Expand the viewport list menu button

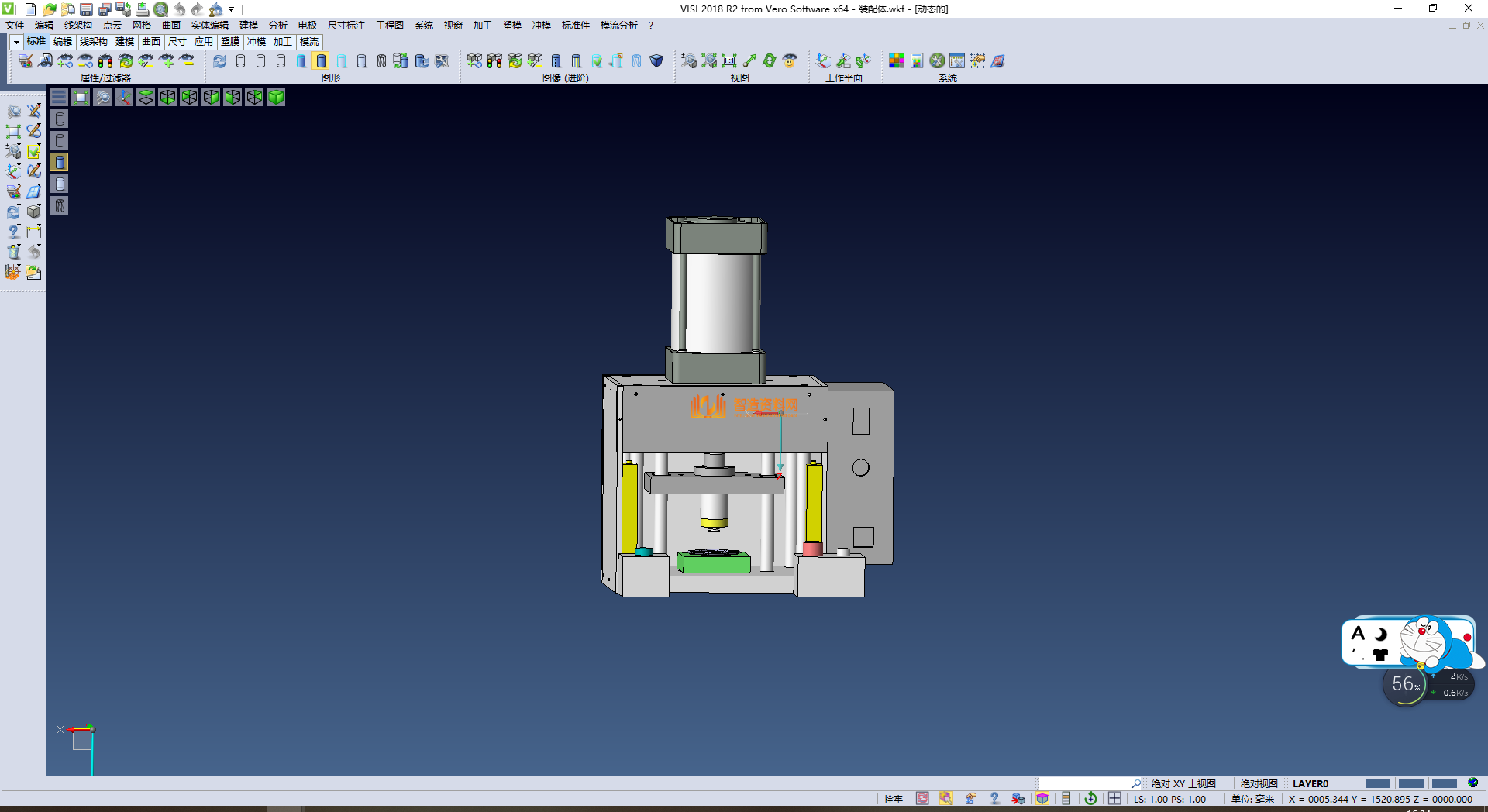pyautogui.click(x=59, y=97)
